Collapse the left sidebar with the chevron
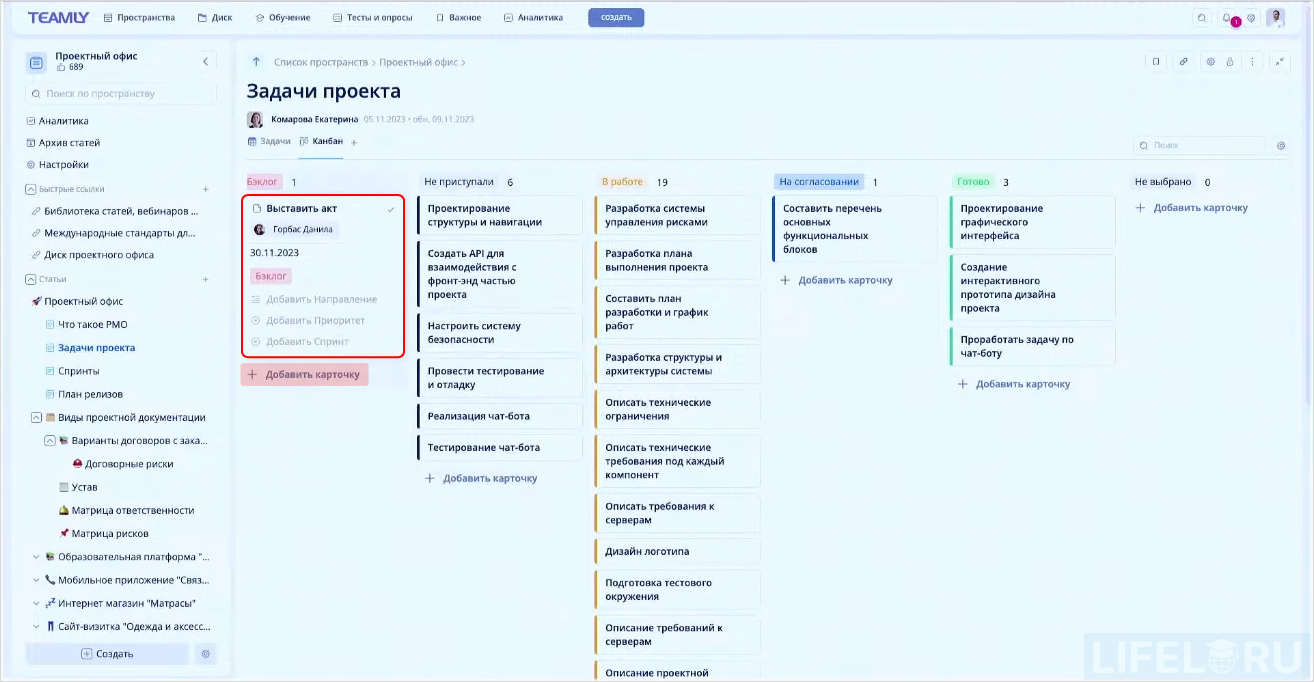The width and height of the screenshot is (1314, 682). (x=206, y=61)
